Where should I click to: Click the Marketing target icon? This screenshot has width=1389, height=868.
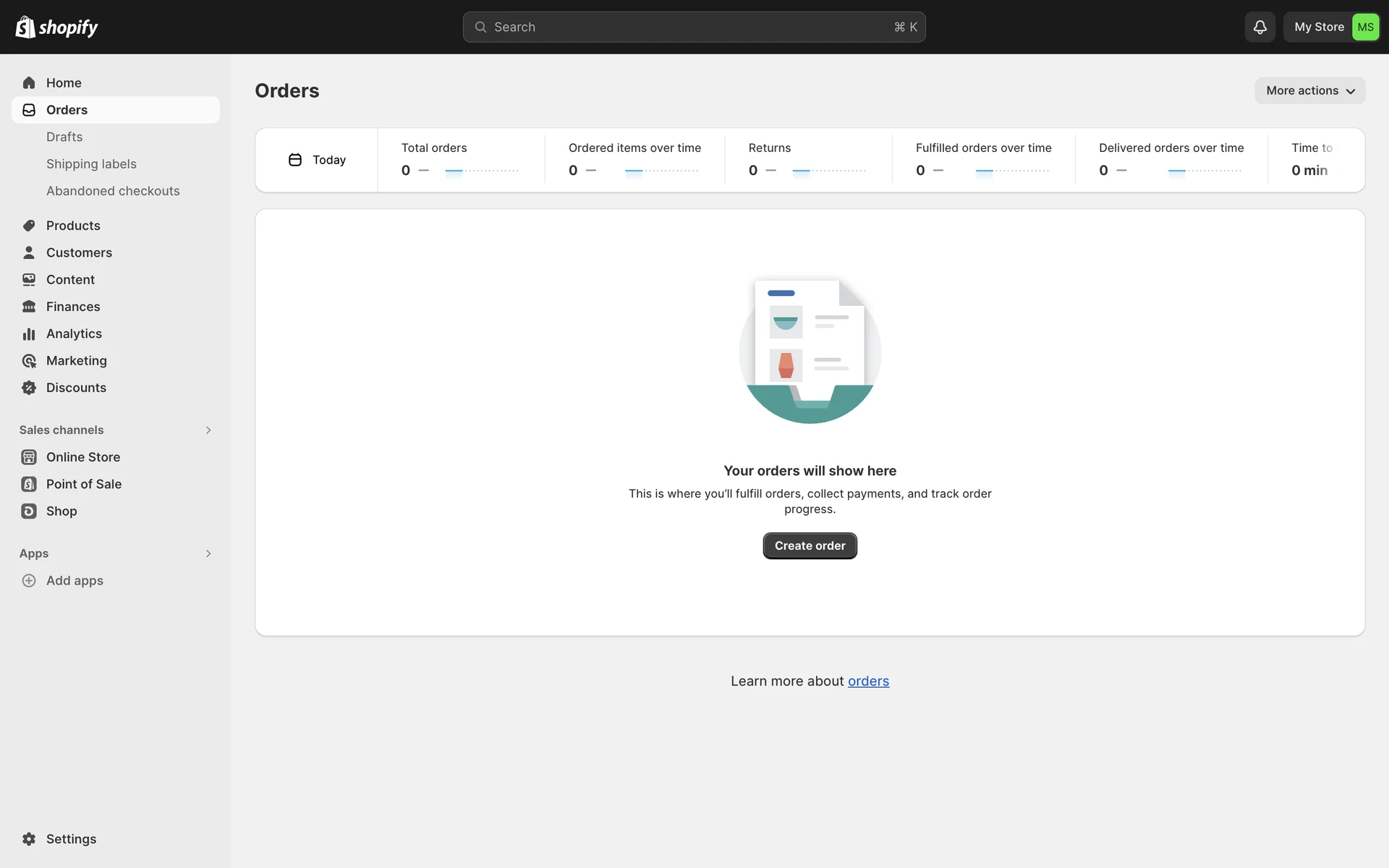29,361
